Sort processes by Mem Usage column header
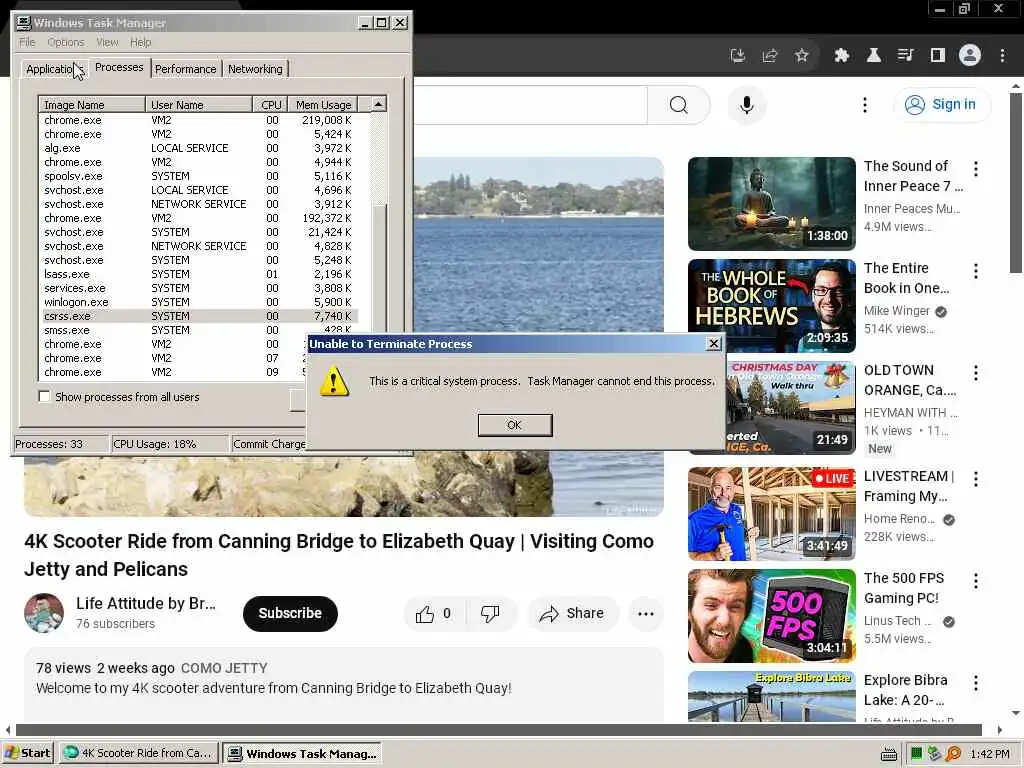The height and width of the screenshot is (768, 1024). (323, 104)
